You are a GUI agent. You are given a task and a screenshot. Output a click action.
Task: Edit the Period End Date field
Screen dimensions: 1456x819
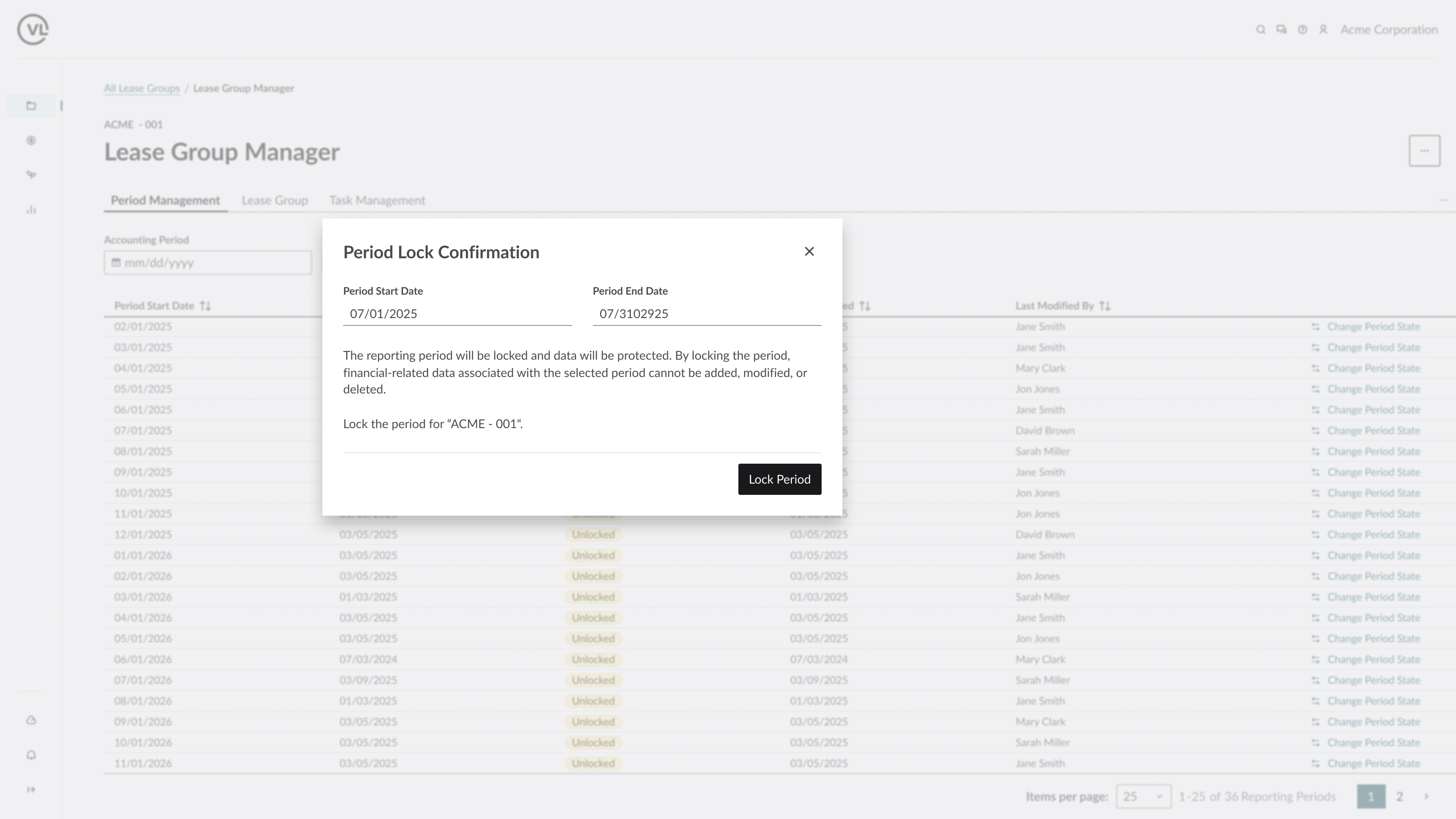[x=706, y=314]
